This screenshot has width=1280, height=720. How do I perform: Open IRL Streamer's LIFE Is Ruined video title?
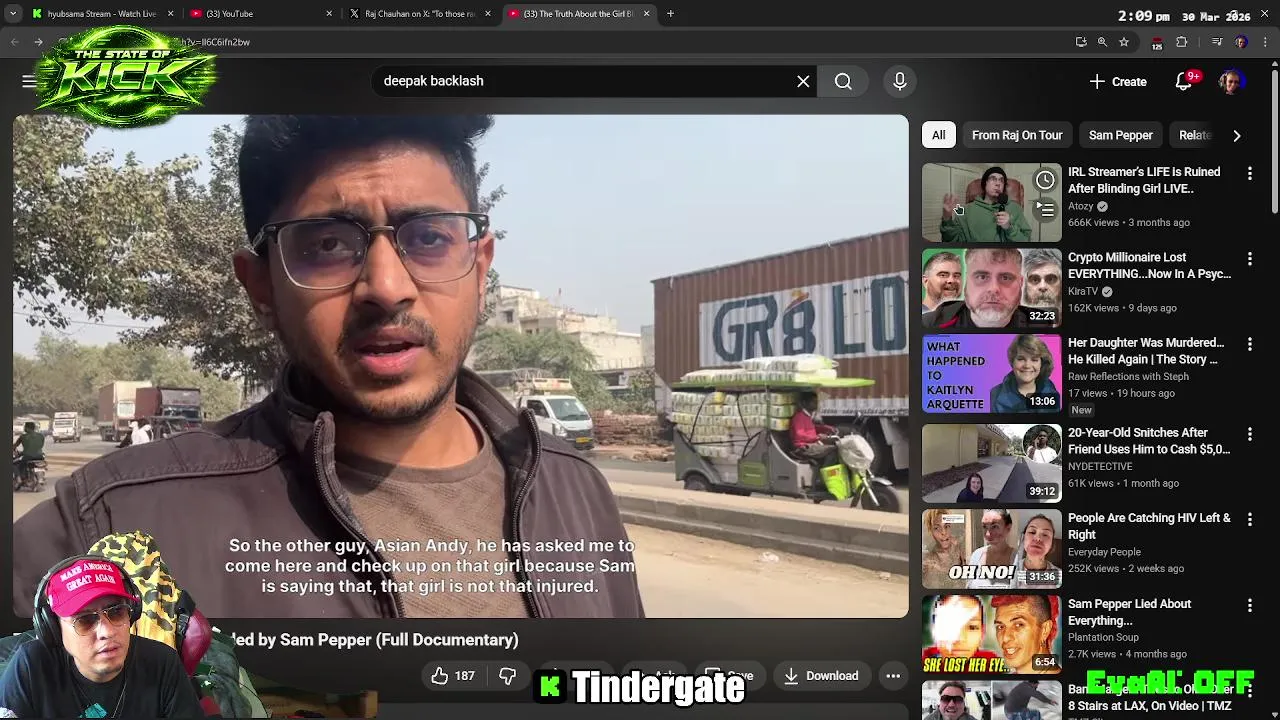(1144, 180)
